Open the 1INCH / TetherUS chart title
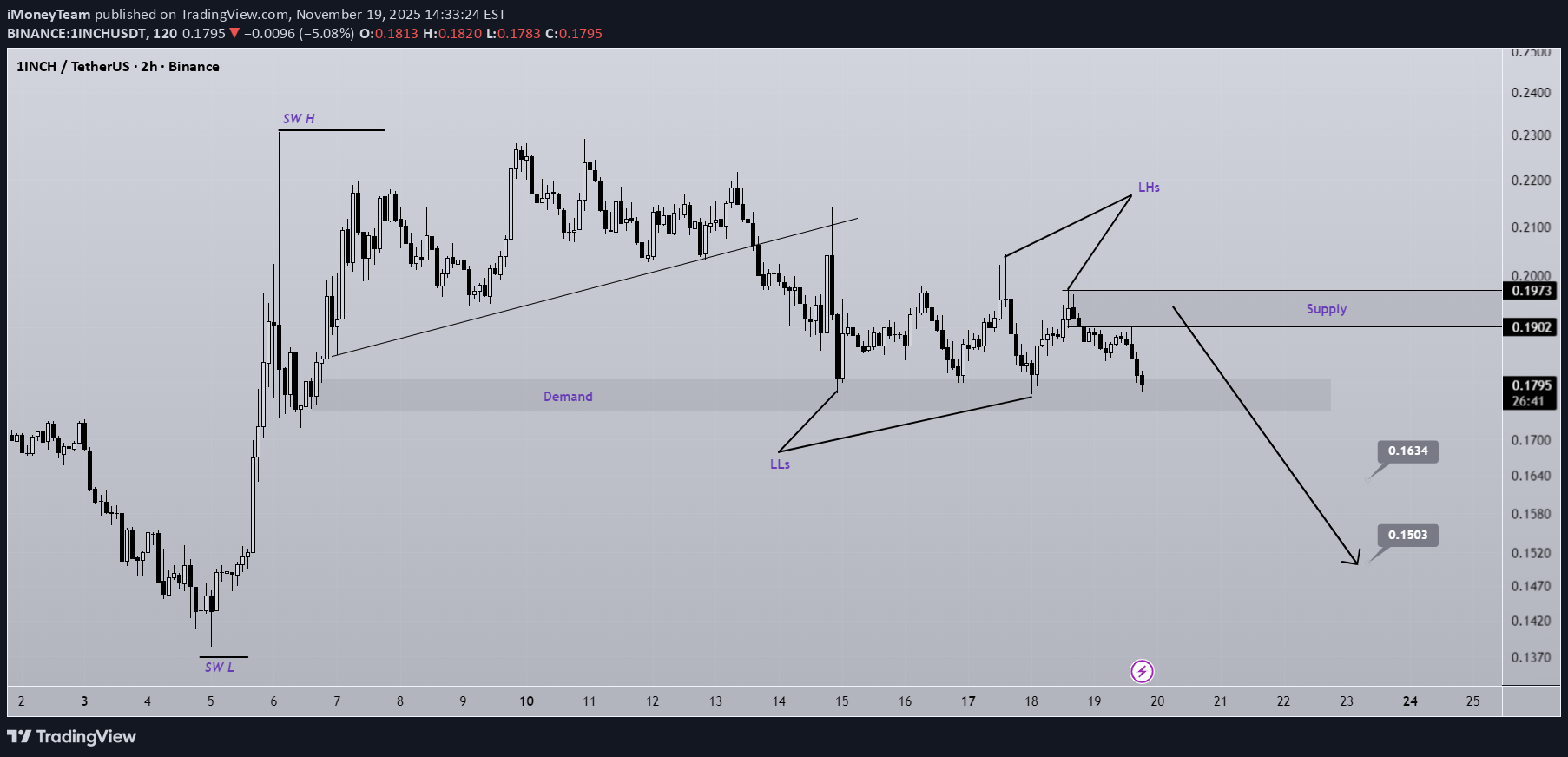The height and width of the screenshot is (757, 1568). (x=118, y=67)
